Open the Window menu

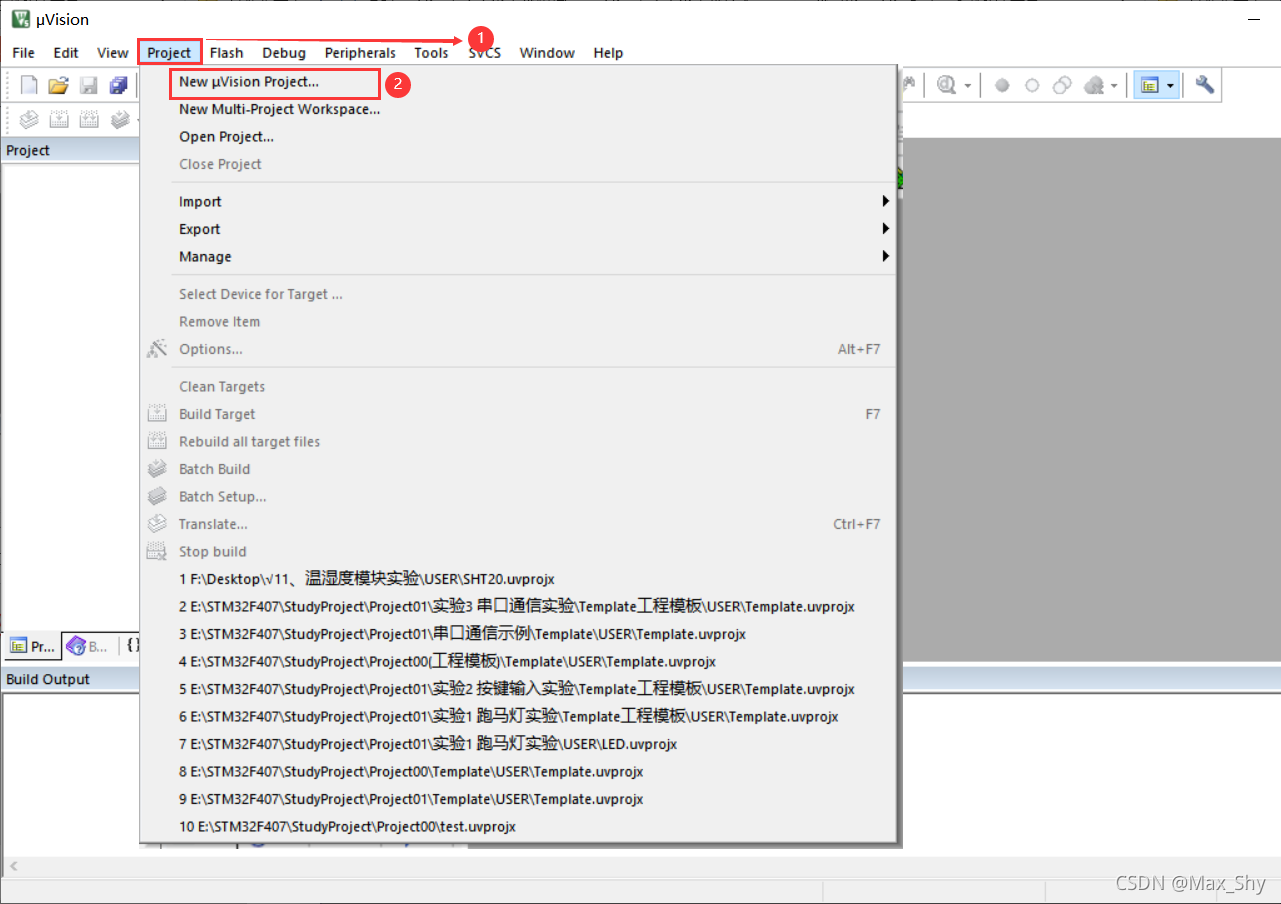(547, 53)
